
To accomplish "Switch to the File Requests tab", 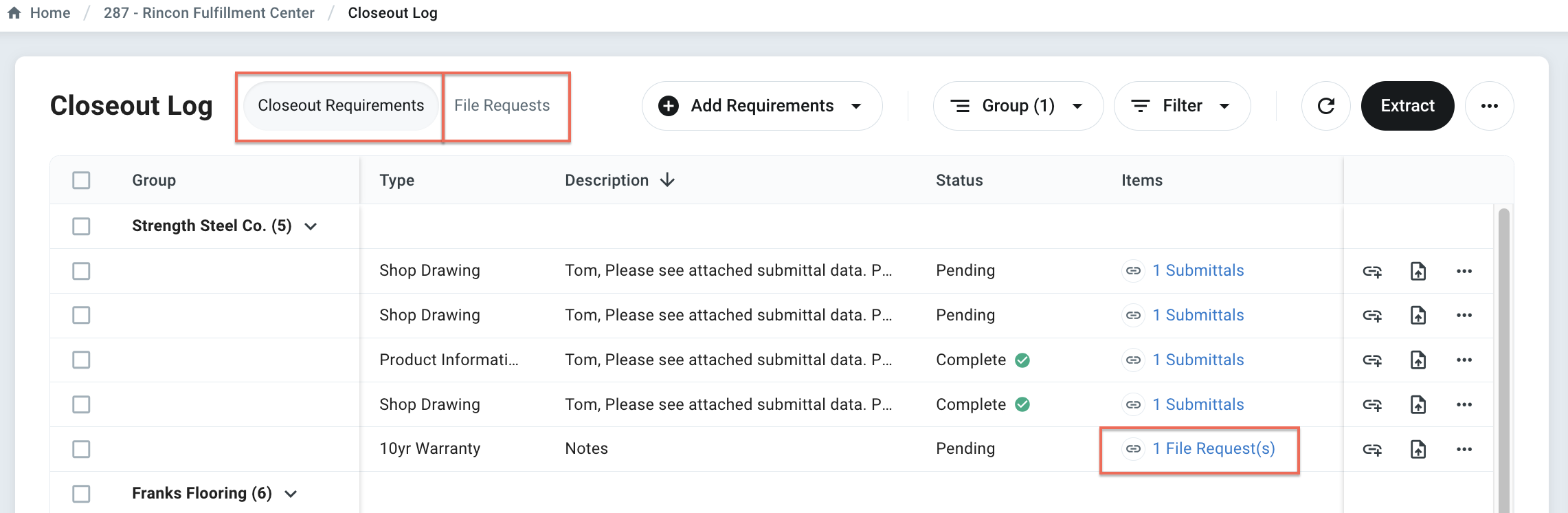I will pos(502,106).
